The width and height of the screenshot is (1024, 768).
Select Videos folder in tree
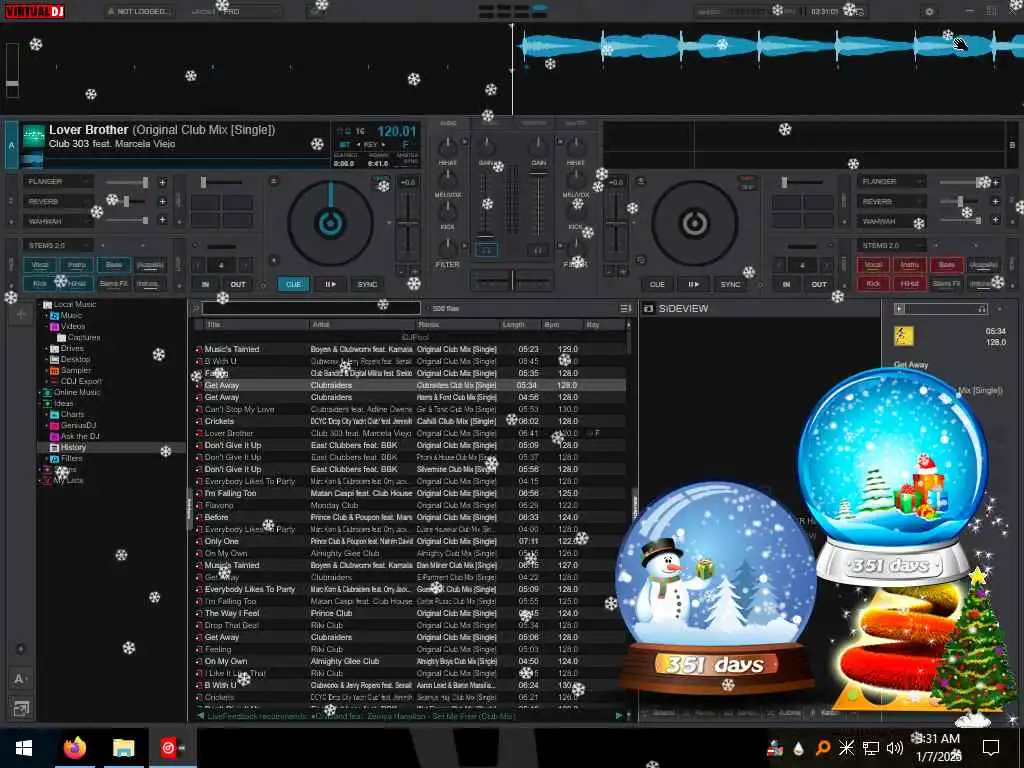tap(72, 326)
